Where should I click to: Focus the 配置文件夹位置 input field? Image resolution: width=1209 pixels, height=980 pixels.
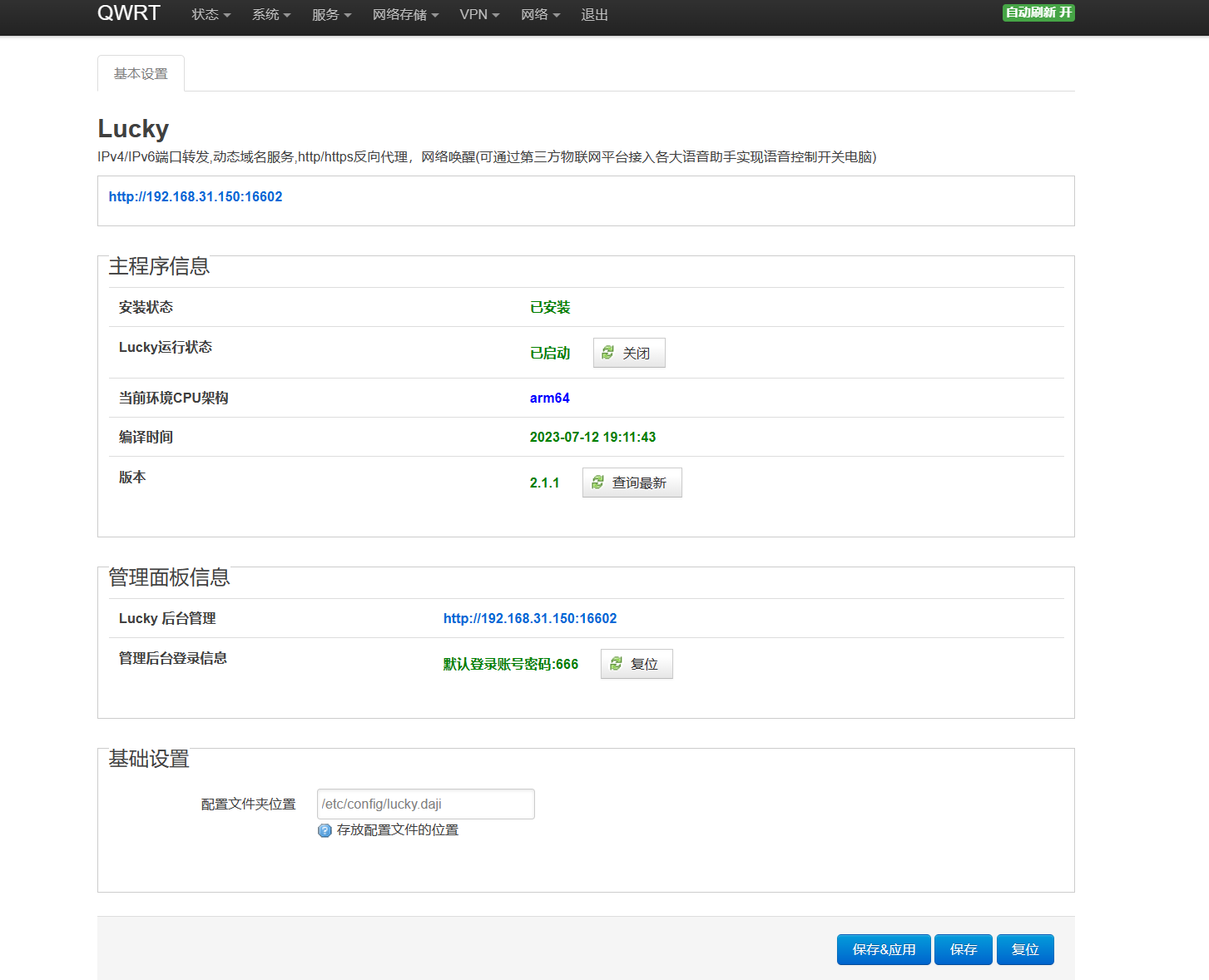(426, 804)
